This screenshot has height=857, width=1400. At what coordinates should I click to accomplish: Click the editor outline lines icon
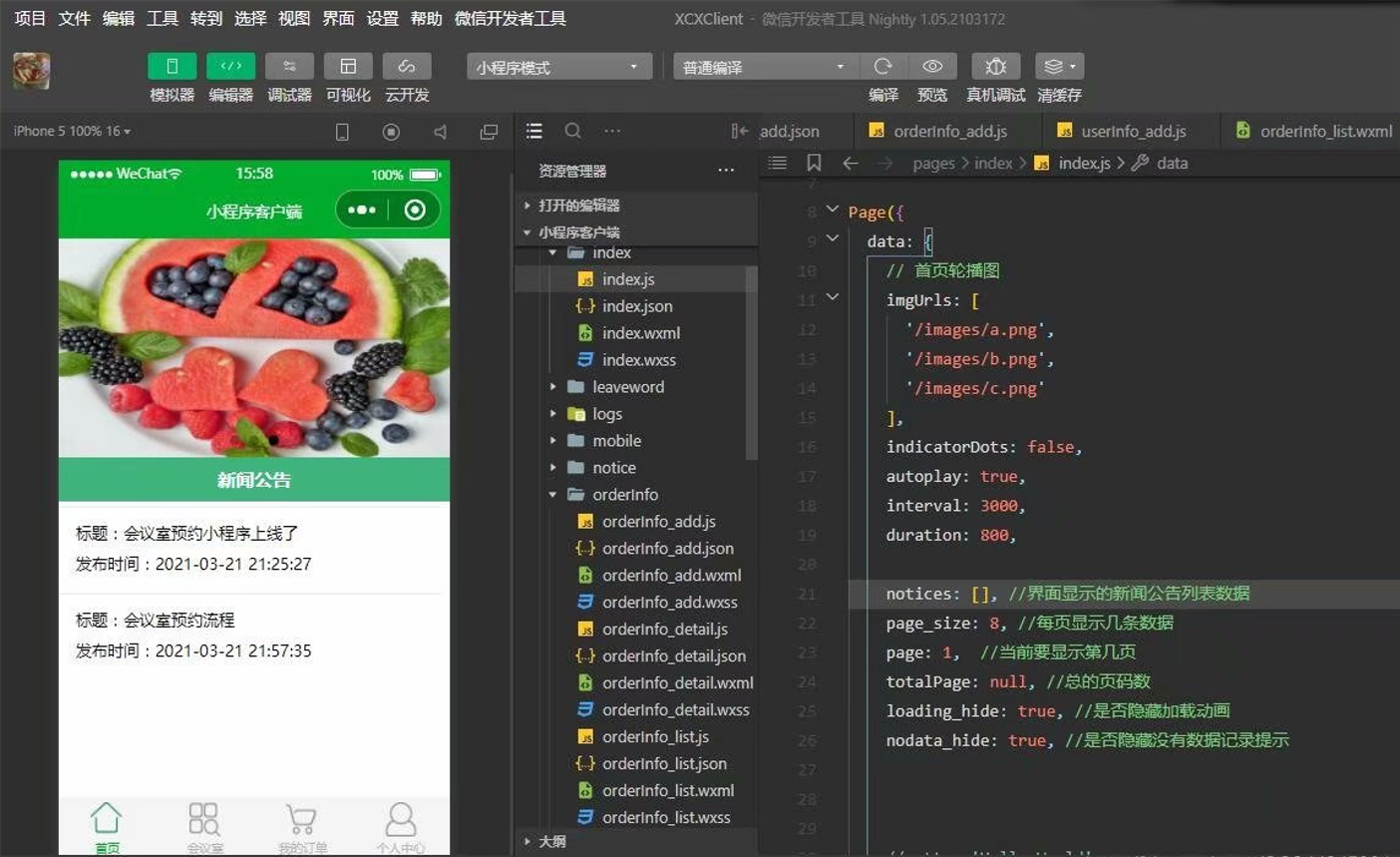pyautogui.click(x=778, y=163)
